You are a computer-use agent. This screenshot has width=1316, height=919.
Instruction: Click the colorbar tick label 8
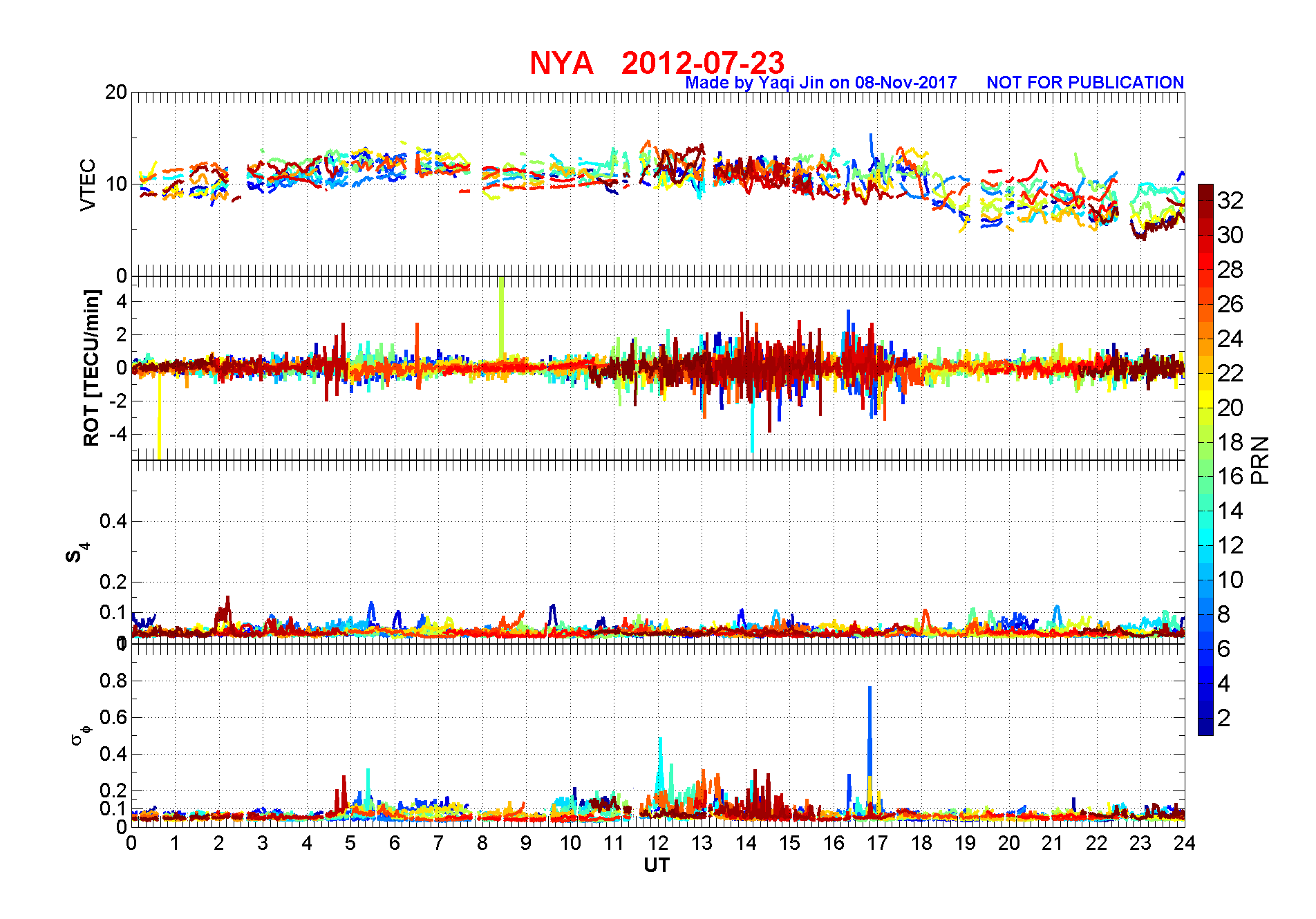click(x=1223, y=614)
